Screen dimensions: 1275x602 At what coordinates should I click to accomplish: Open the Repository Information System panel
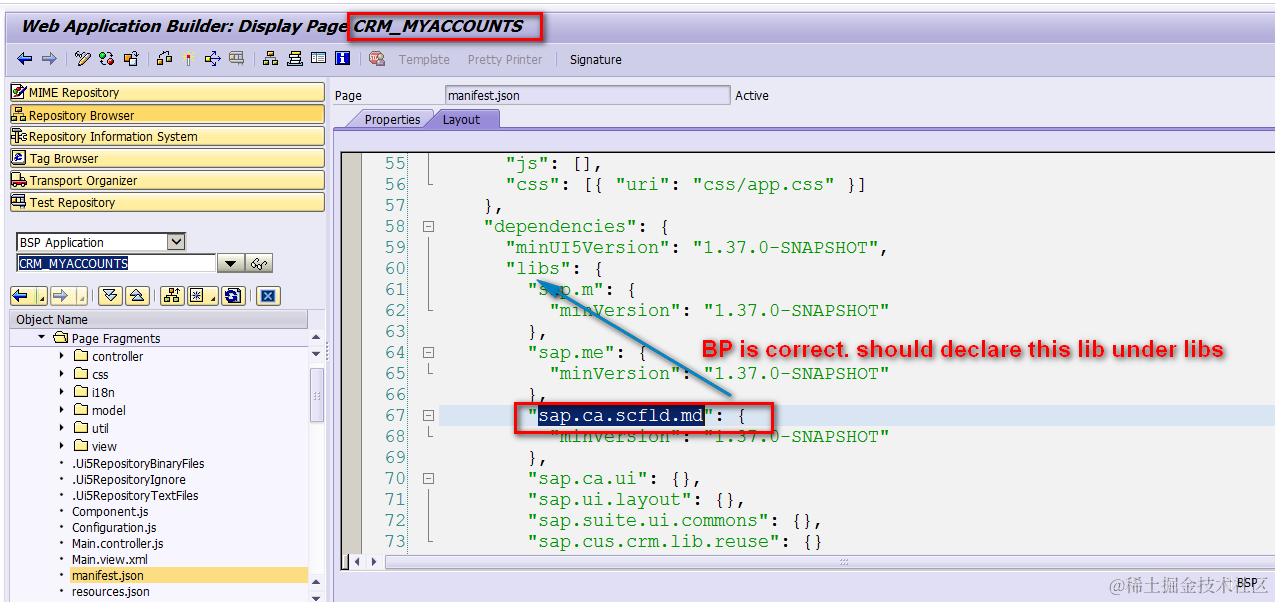(x=167, y=136)
